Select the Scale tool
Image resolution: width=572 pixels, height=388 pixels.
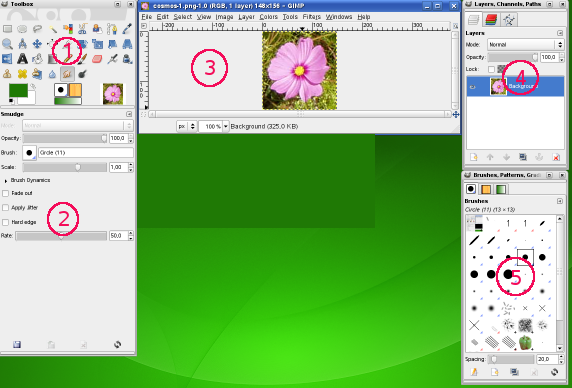pos(97,44)
